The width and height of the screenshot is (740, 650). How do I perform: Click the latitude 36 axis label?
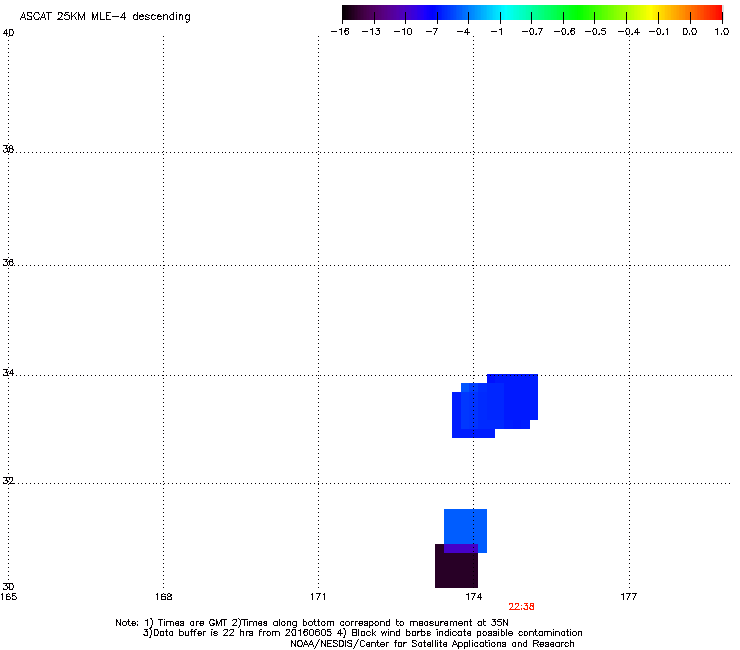coord(8,262)
